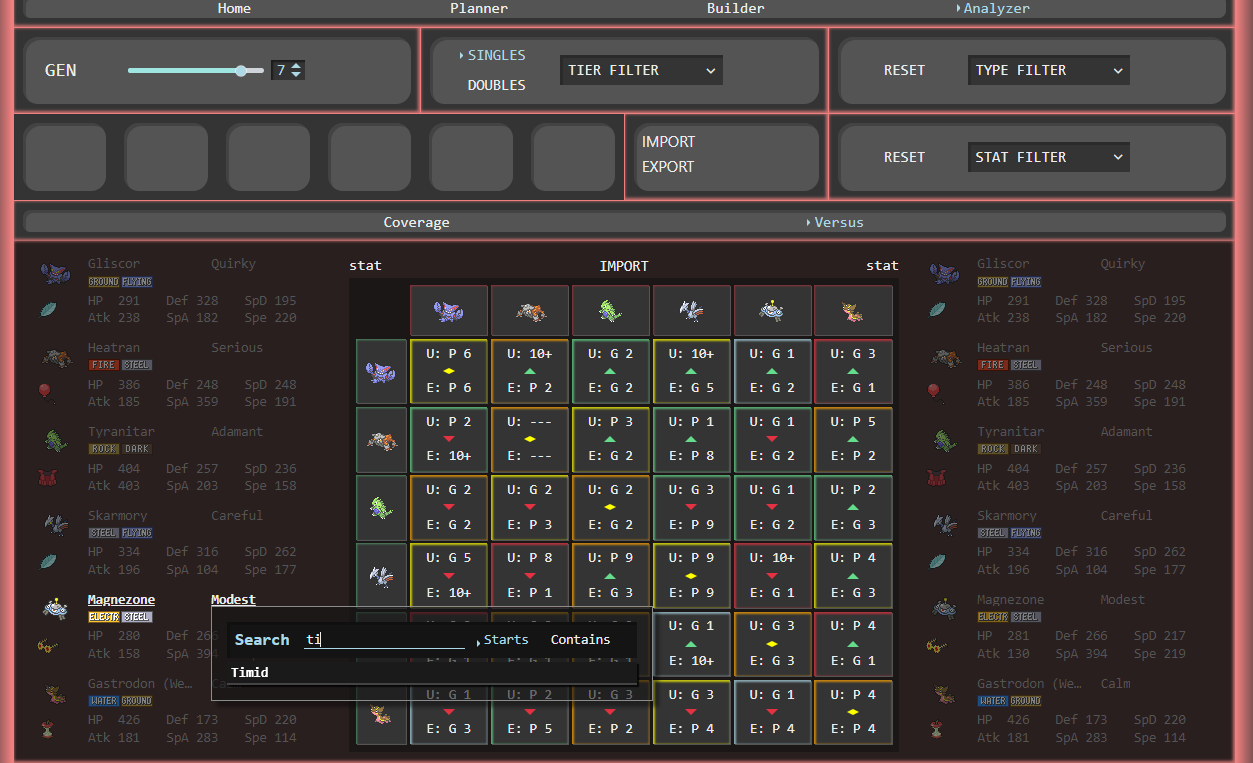
Task: Click left Skarmory sprite icon
Action: (x=55, y=524)
